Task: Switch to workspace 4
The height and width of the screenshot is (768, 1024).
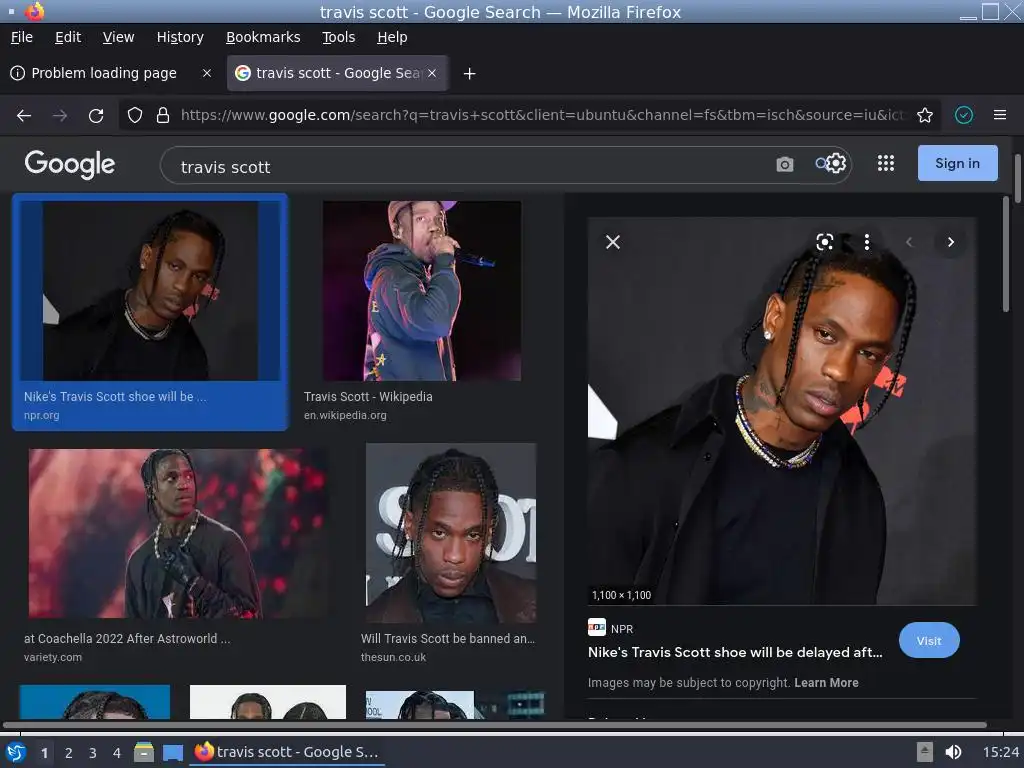Action: point(117,753)
